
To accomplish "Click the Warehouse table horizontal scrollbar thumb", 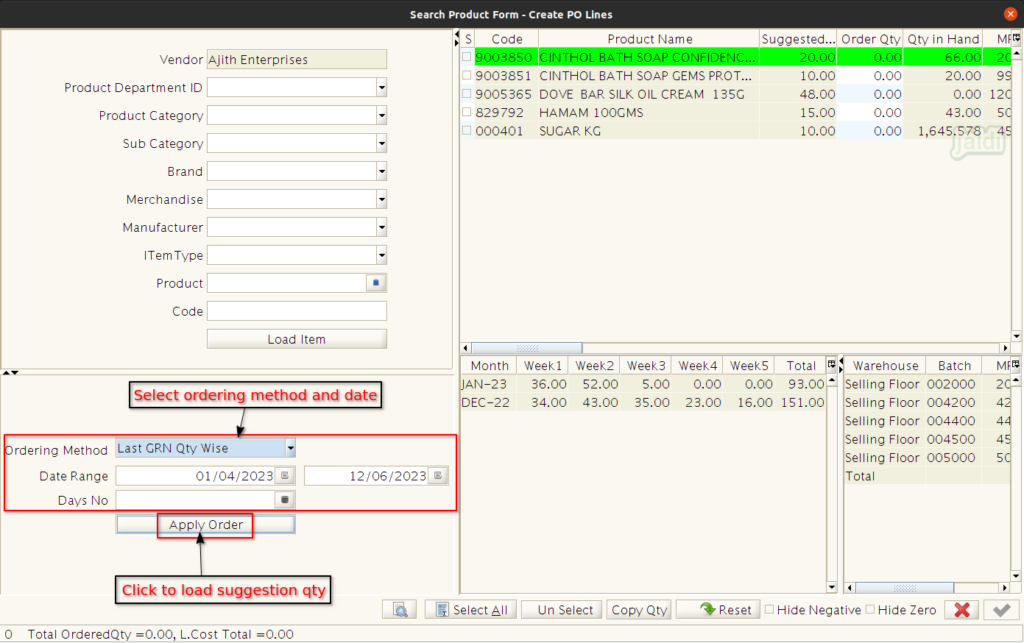I will coord(904,588).
